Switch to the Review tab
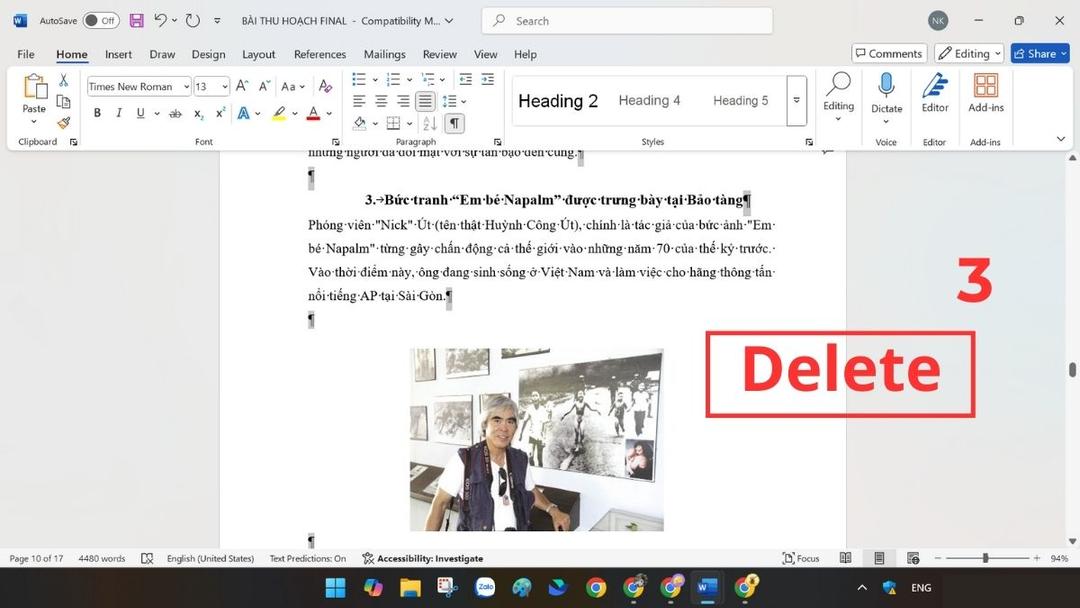The height and width of the screenshot is (608, 1080). [x=438, y=54]
